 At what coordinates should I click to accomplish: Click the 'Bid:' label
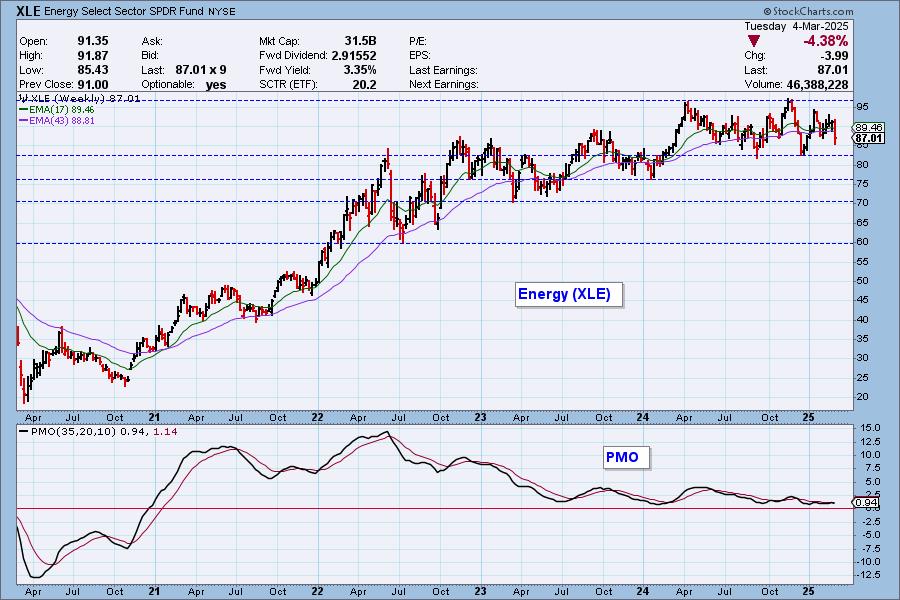pyautogui.click(x=150, y=56)
